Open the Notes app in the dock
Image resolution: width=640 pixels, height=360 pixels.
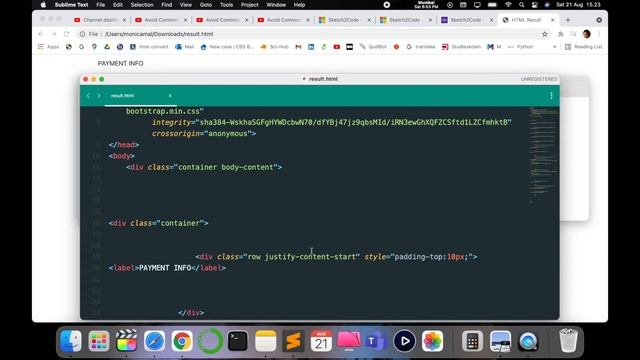click(265, 341)
